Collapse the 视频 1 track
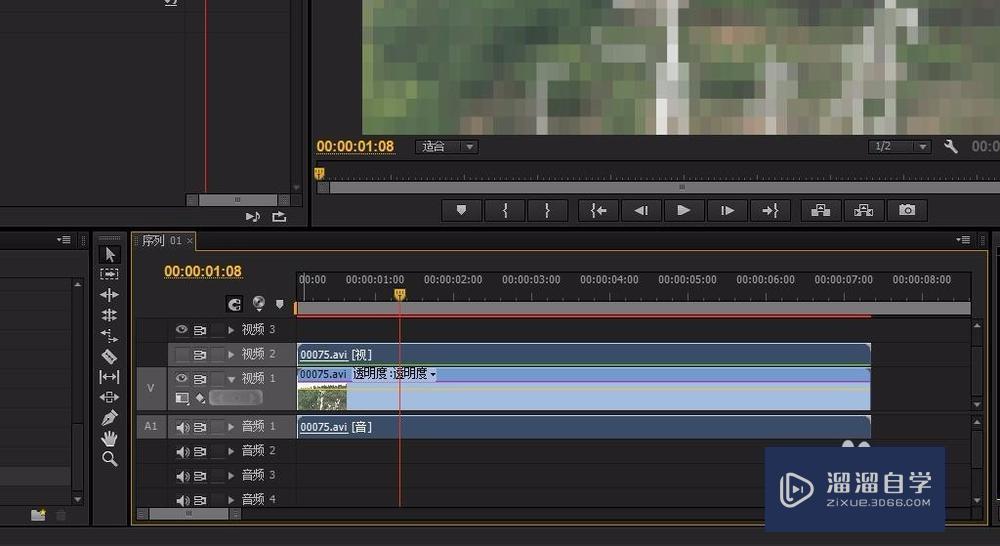Screen dimensions: 1000x546 click(x=232, y=379)
